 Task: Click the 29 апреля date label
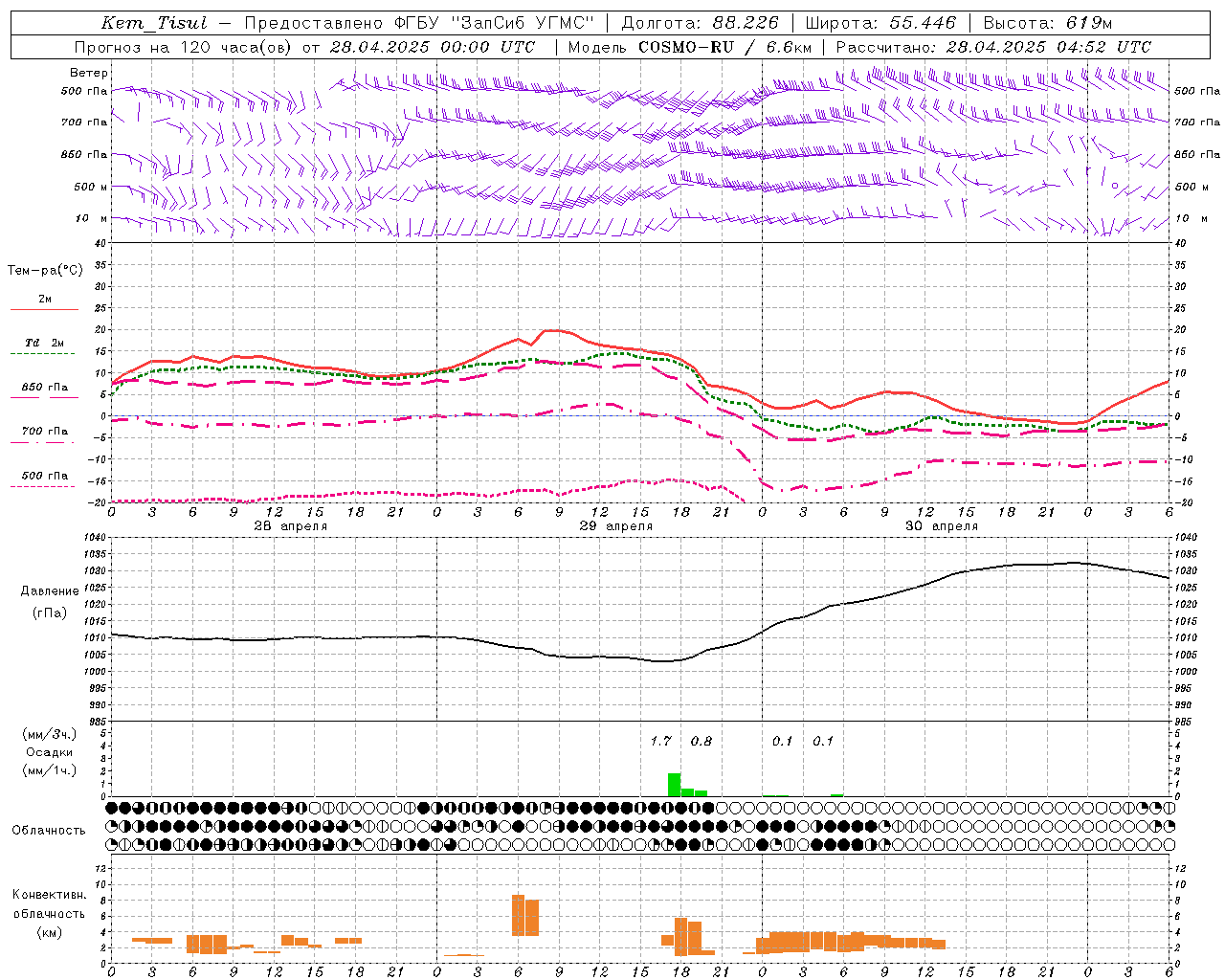pos(616,526)
